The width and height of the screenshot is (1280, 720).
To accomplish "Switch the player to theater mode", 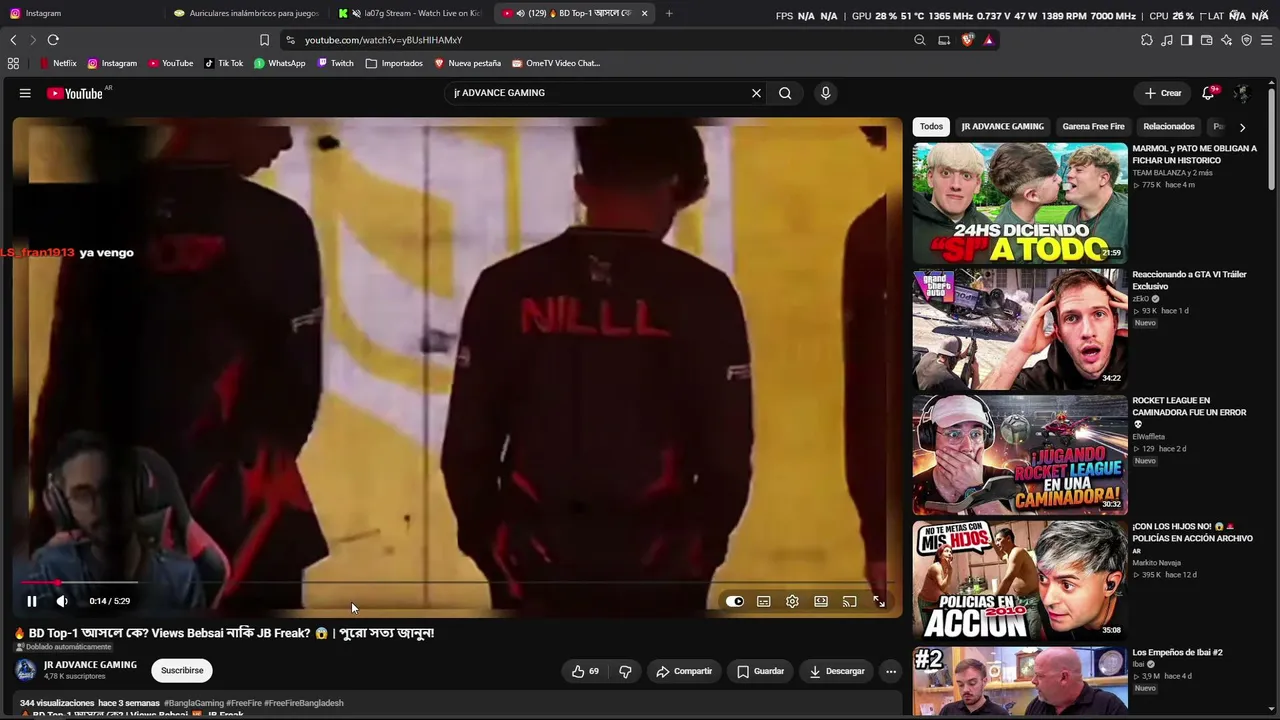I will pyautogui.click(x=821, y=601).
